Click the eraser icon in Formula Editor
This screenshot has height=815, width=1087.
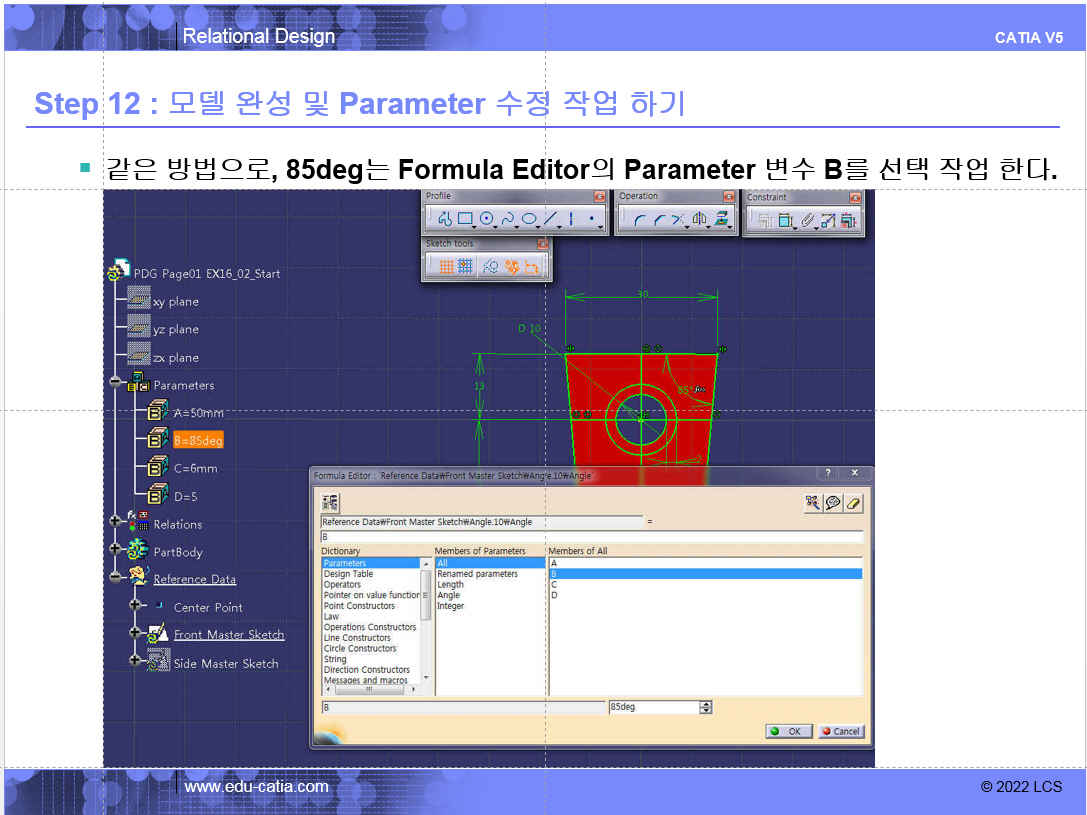point(853,503)
